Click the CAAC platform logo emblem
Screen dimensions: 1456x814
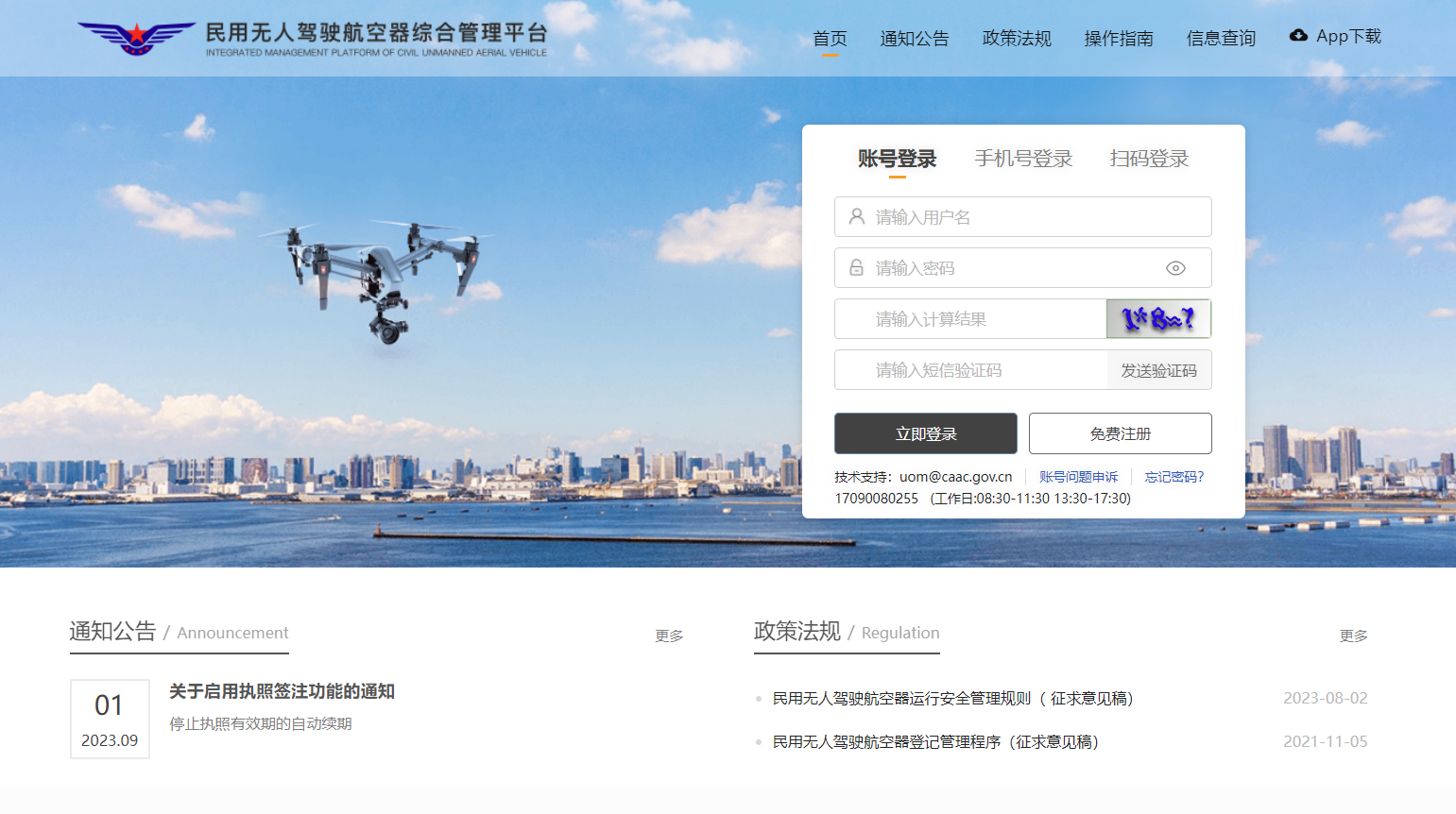[x=136, y=38]
